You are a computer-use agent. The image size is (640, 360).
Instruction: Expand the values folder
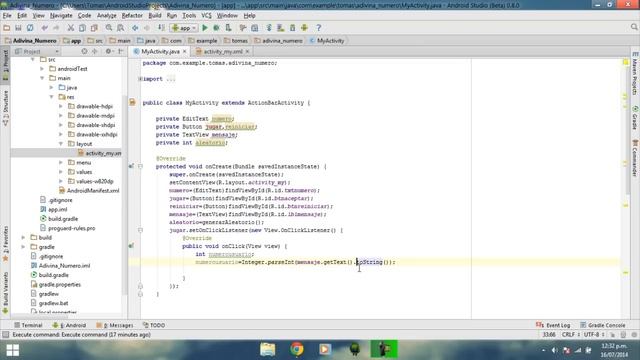61,172
